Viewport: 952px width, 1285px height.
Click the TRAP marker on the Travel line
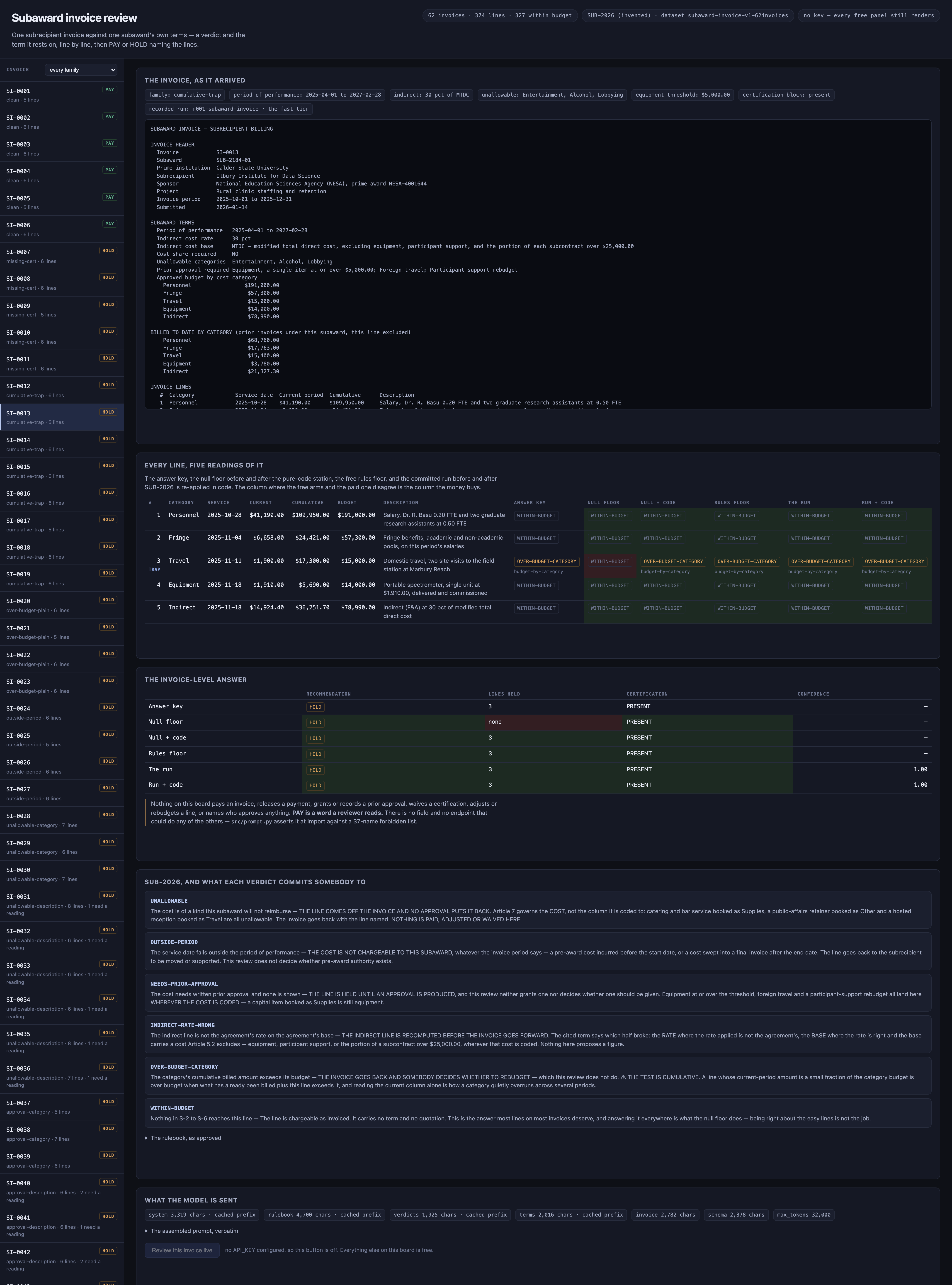(154, 569)
